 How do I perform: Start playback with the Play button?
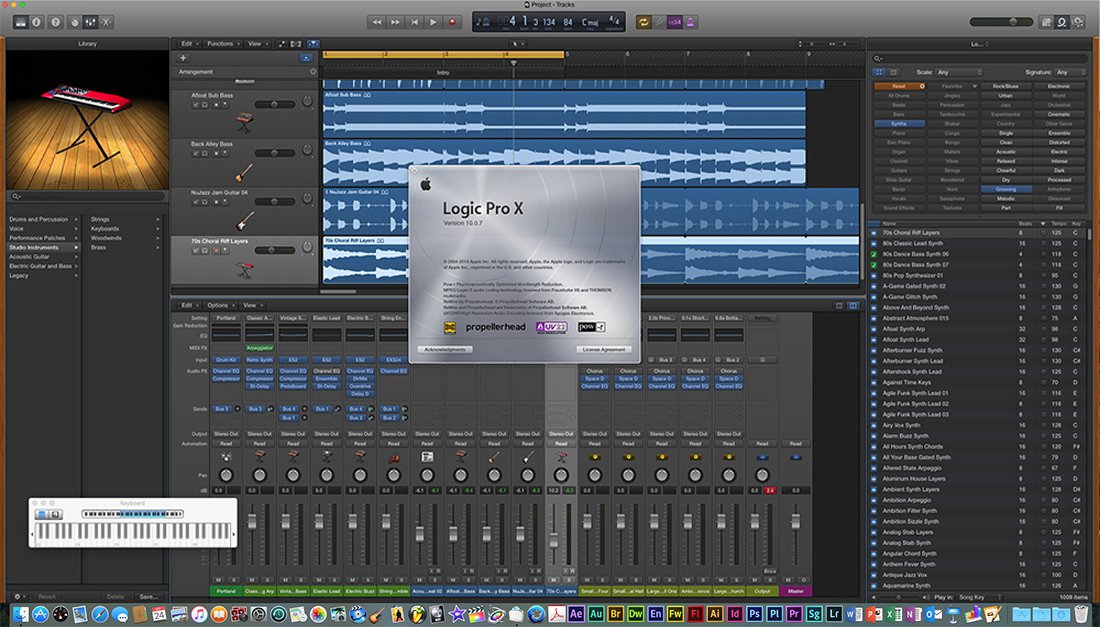pos(434,22)
